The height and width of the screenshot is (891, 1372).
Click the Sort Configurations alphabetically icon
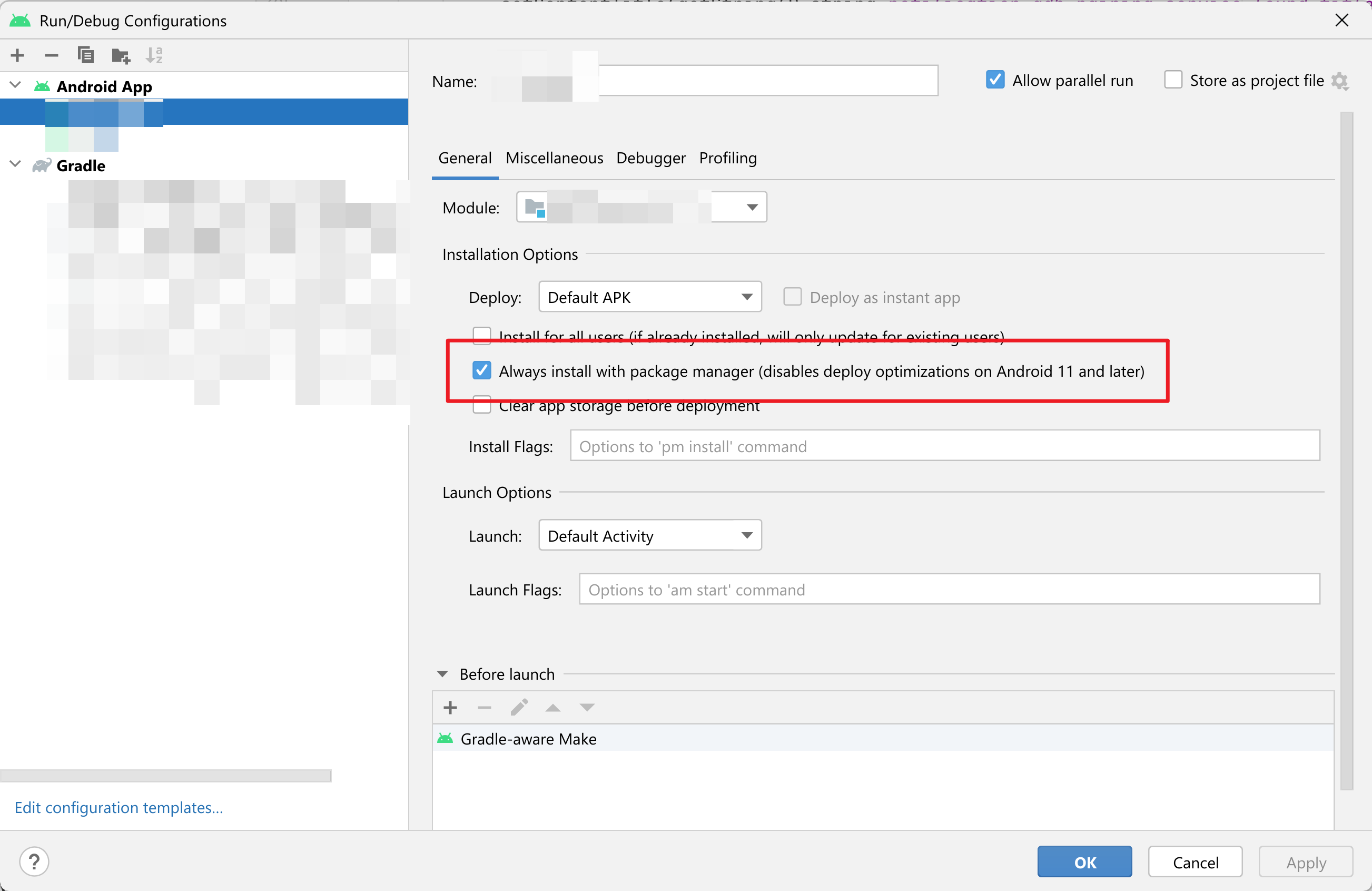click(154, 55)
